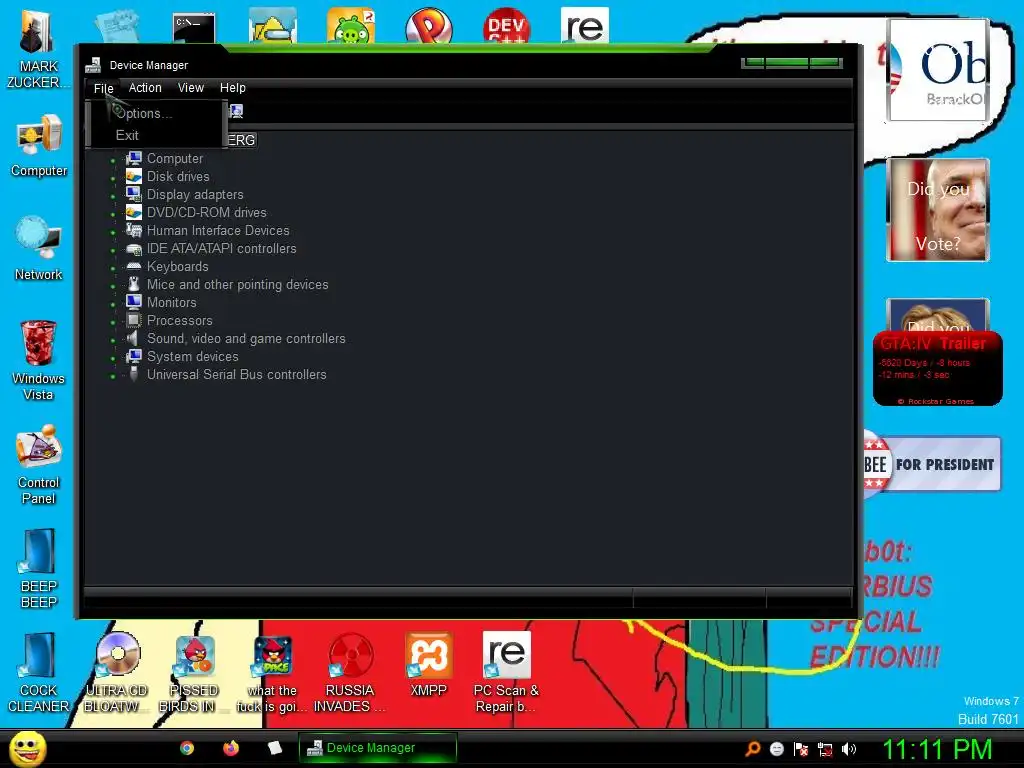Viewport: 1024px width, 768px height.
Task: Open the MARK ZUCKER desktop icon
Action: [39, 50]
